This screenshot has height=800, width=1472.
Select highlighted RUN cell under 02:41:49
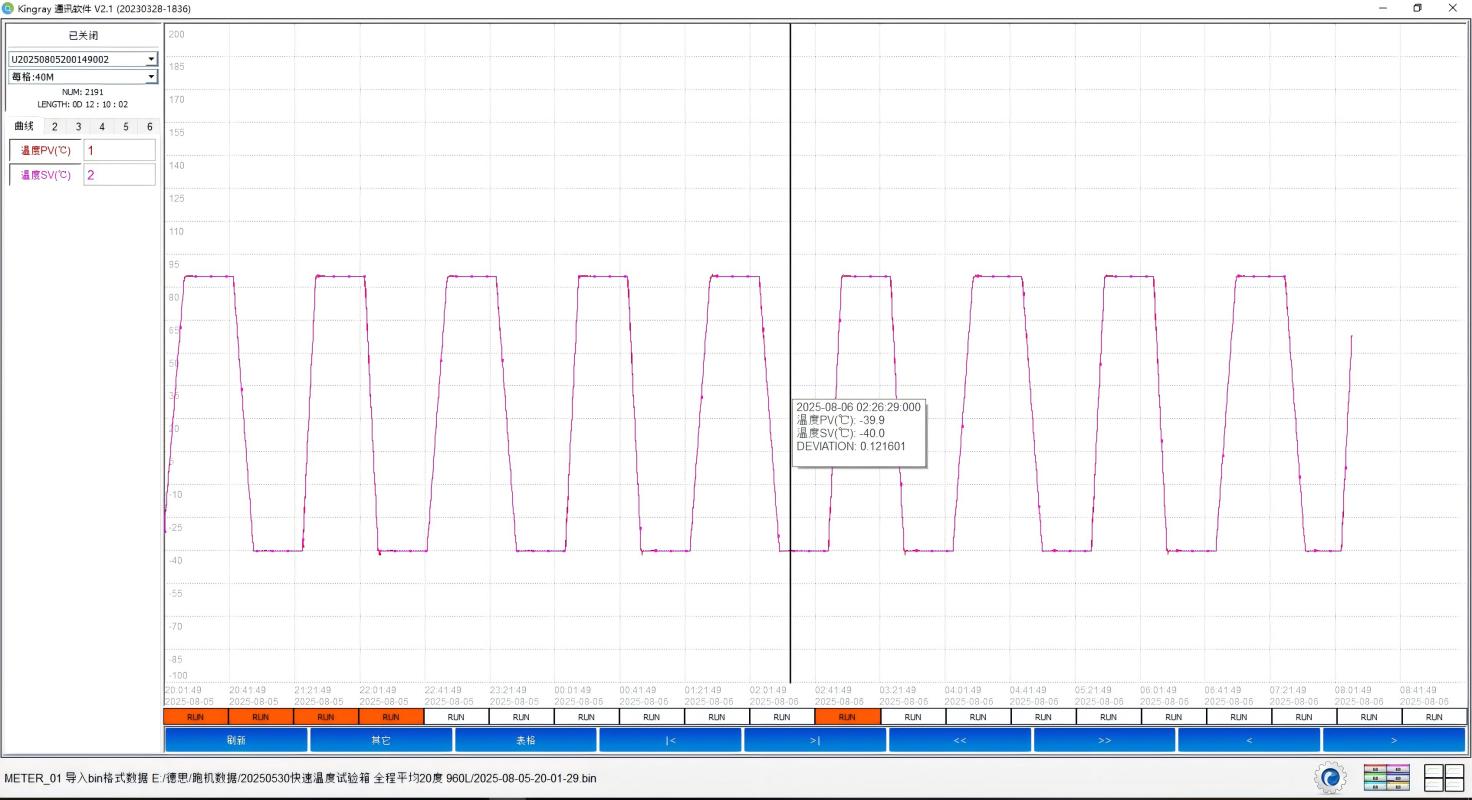tap(848, 717)
